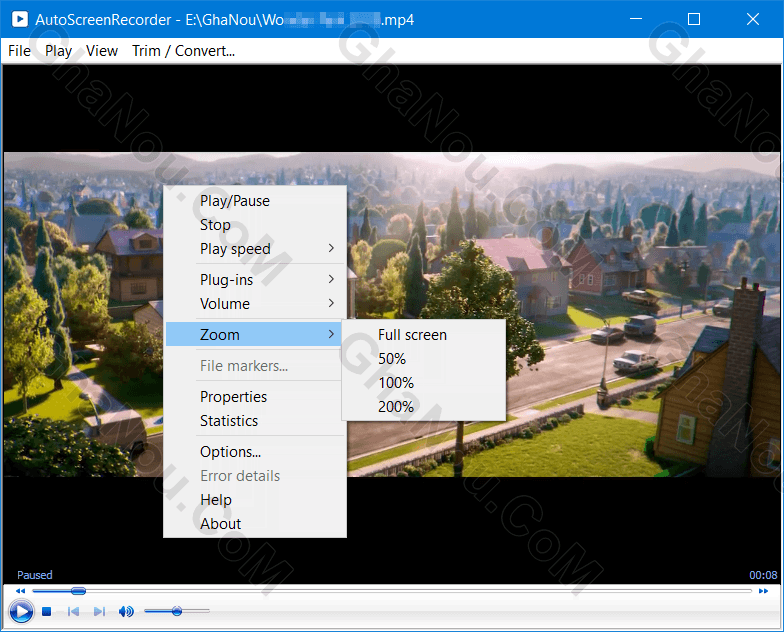Select Full screen in the Zoom submenu
This screenshot has width=784, height=632.
click(424, 334)
